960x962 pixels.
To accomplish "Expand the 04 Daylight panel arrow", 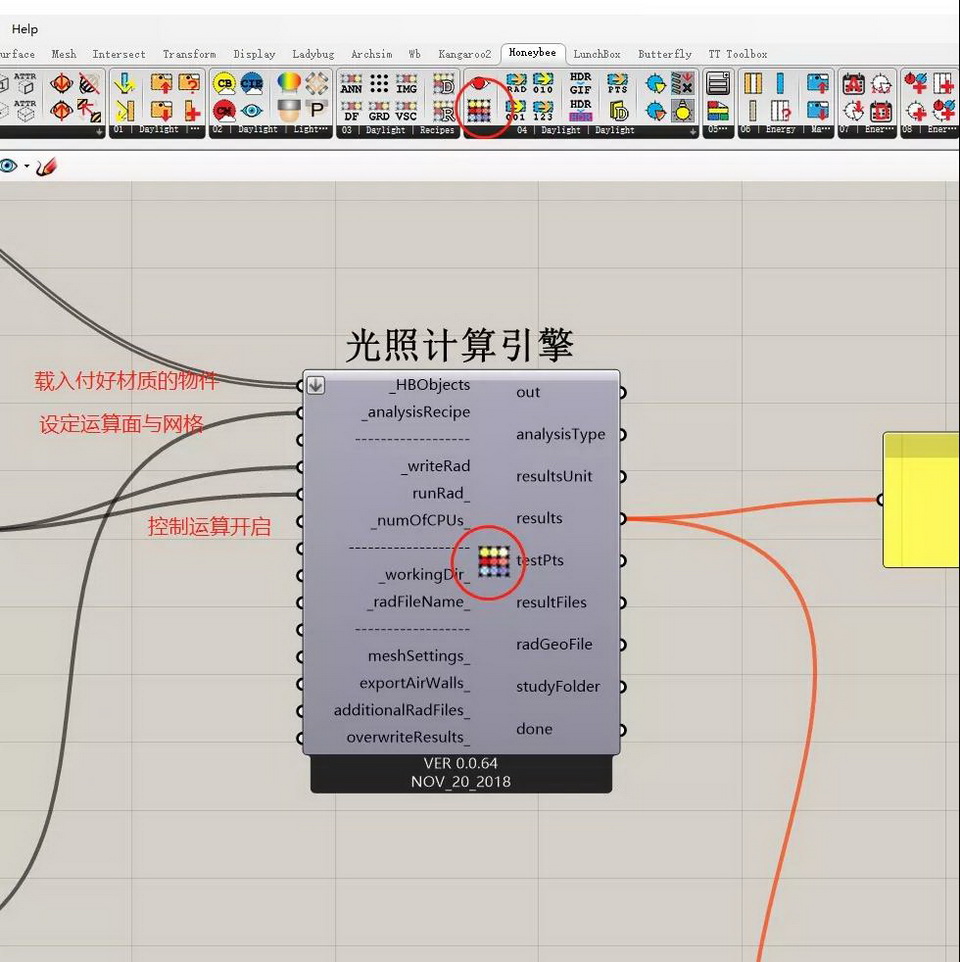I will [692, 130].
